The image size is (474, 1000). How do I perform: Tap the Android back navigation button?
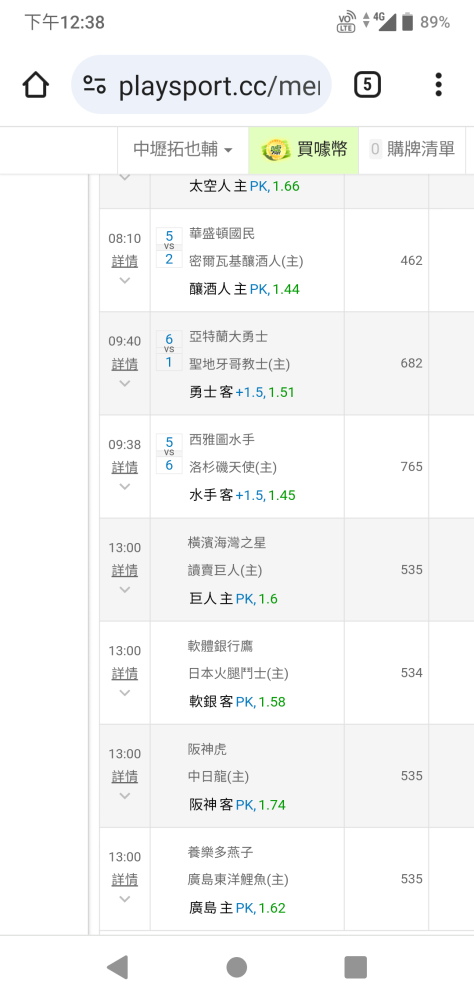117,967
